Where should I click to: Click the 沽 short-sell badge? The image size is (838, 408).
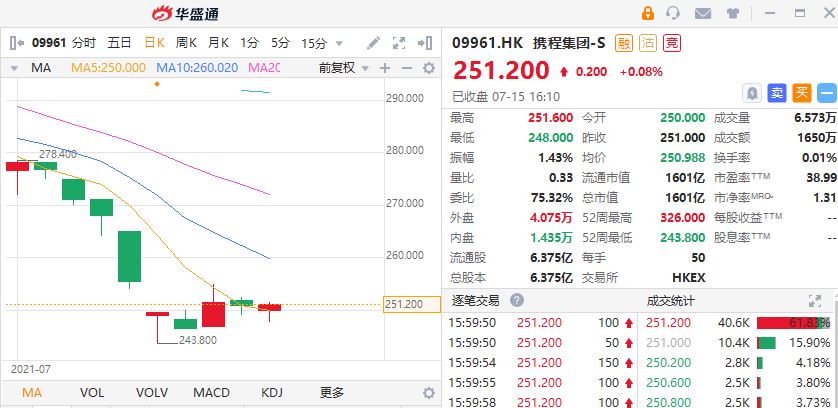[x=648, y=43]
